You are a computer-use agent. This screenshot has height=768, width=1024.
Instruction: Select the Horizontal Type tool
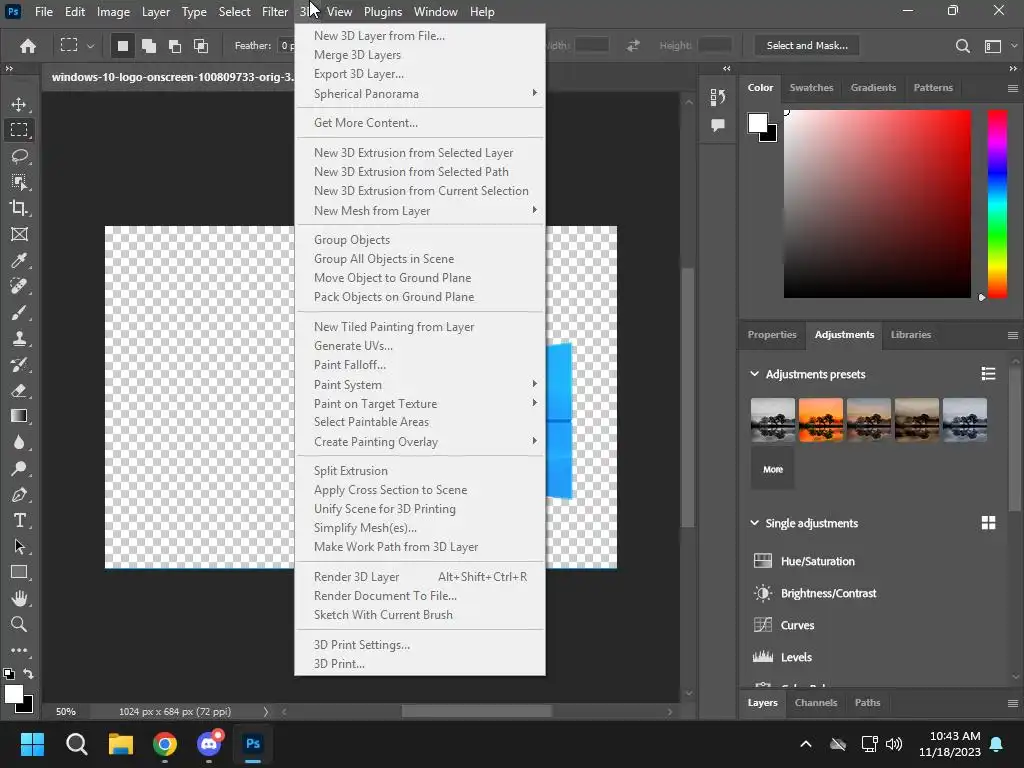(19, 520)
